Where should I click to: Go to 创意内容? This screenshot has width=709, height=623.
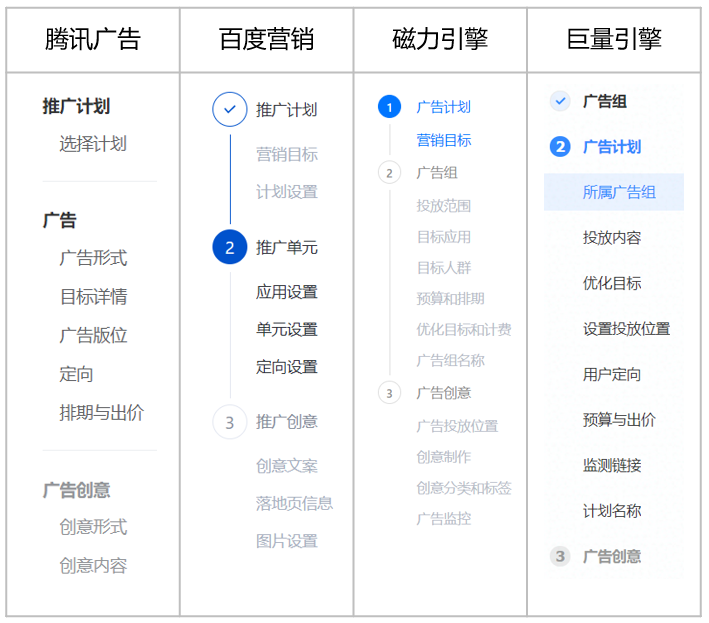point(93,566)
